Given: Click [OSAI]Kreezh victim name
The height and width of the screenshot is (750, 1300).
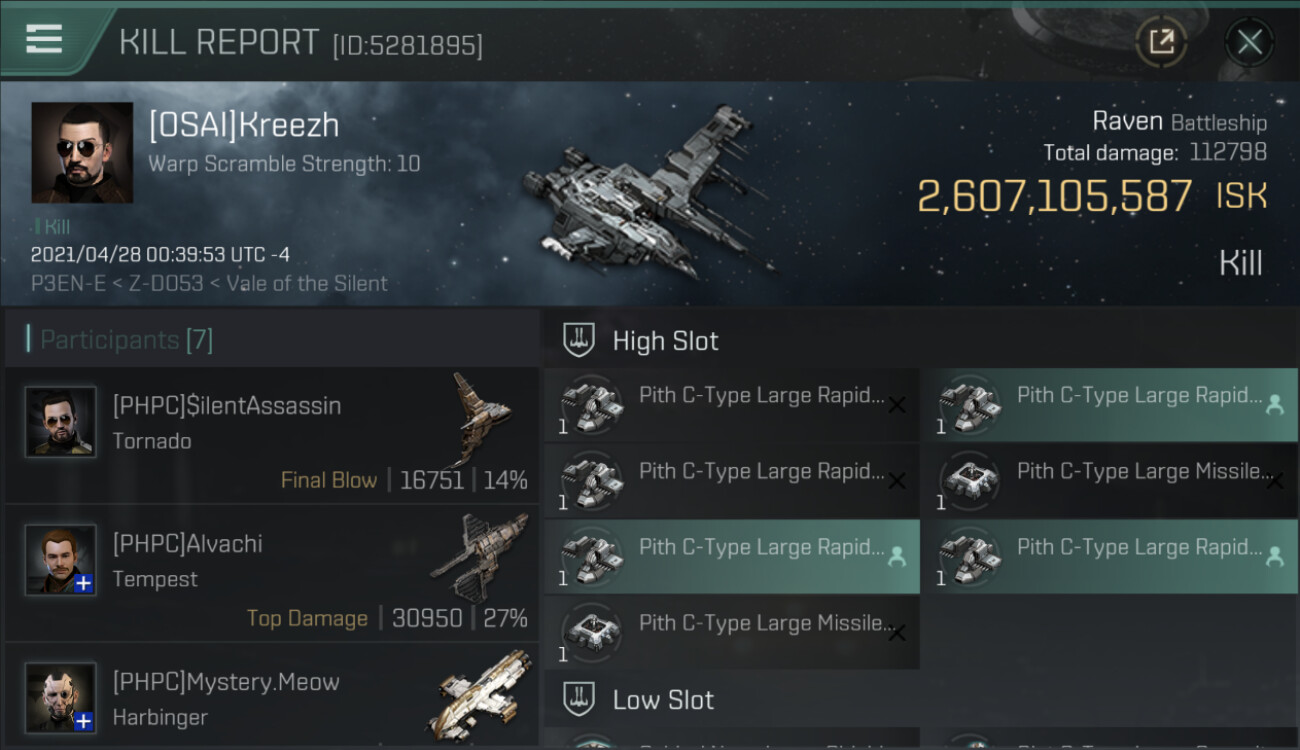Looking at the screenshot, I should [244, 126].
